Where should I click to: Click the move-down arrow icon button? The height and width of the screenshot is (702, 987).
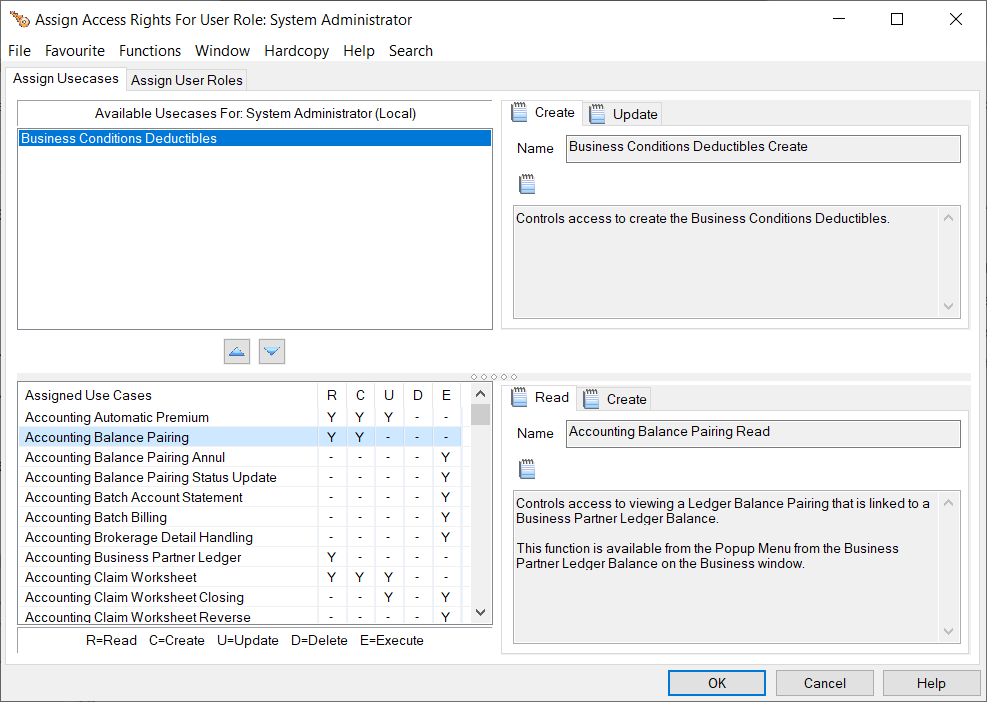pyautogui.click(x=272, y=351)
